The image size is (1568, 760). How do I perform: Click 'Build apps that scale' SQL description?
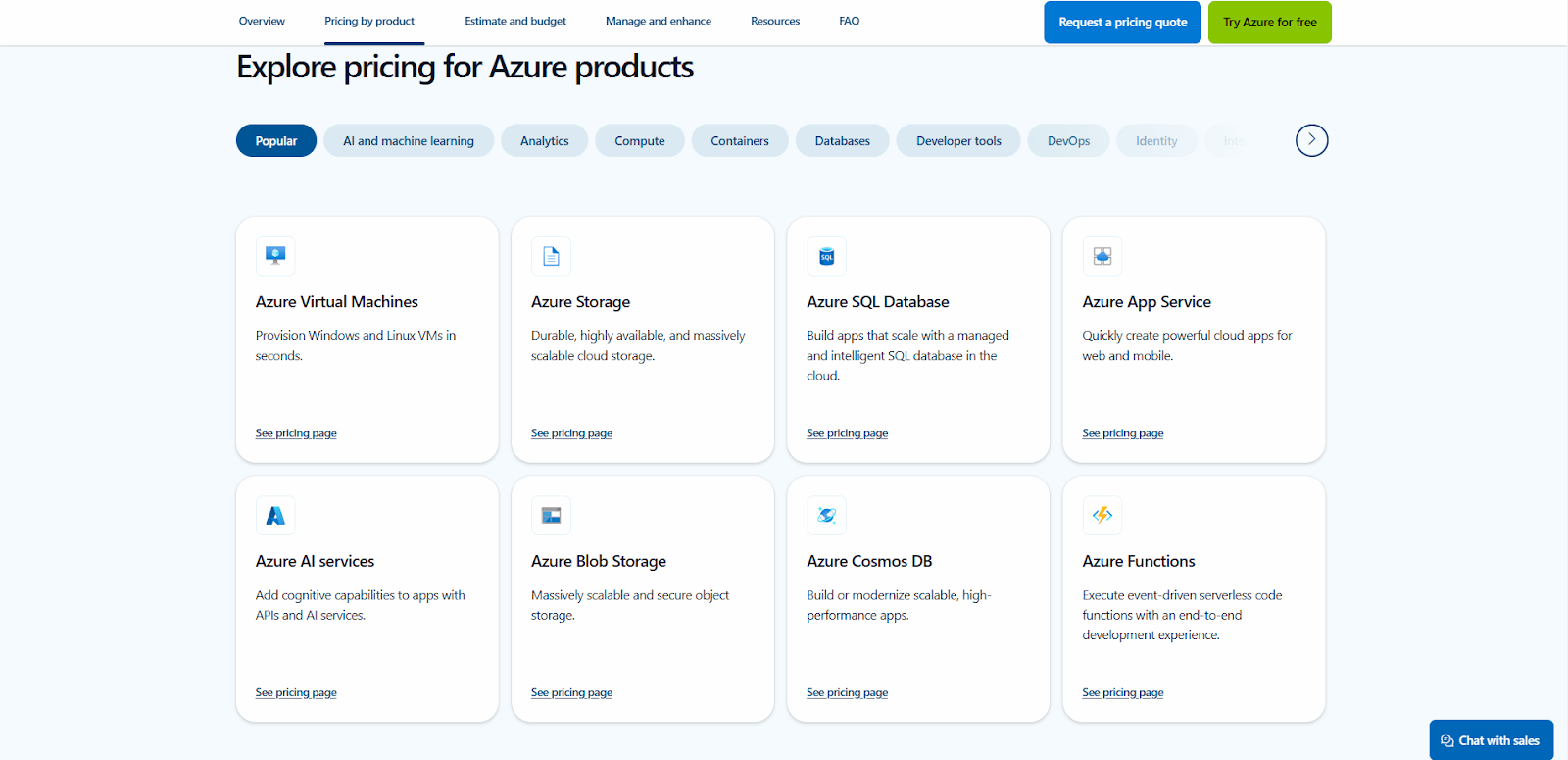907,355
